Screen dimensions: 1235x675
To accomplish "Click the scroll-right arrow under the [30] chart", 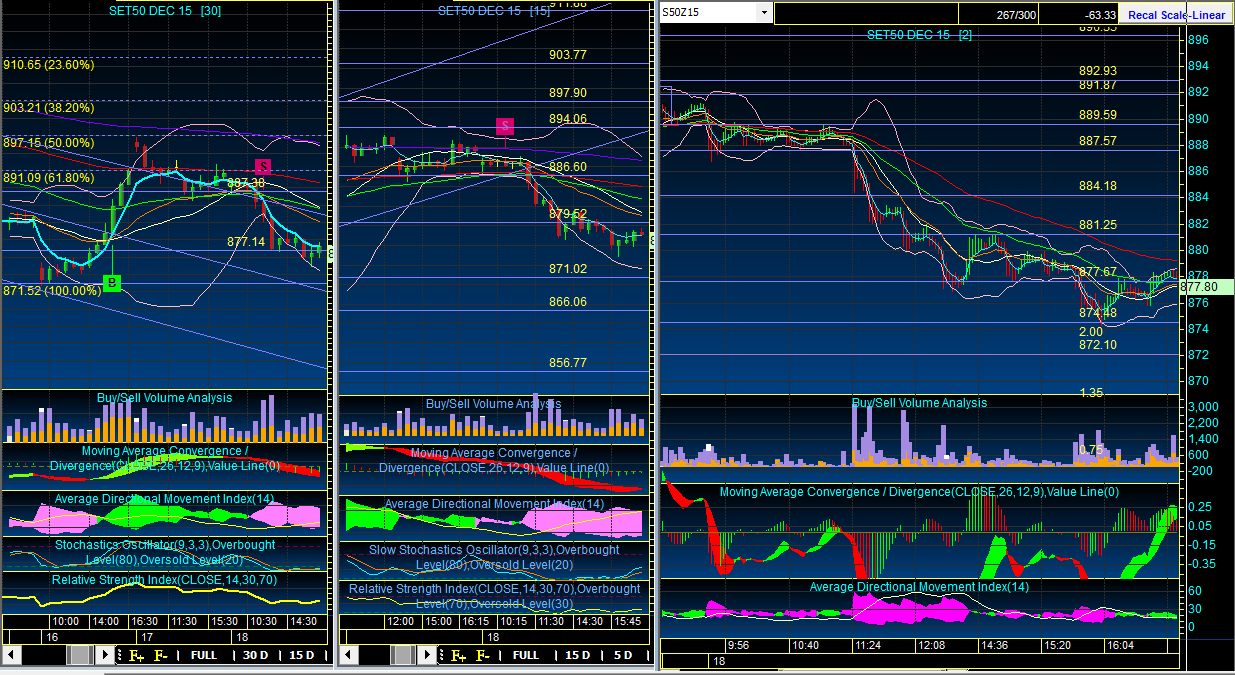I will click(104, 655).
